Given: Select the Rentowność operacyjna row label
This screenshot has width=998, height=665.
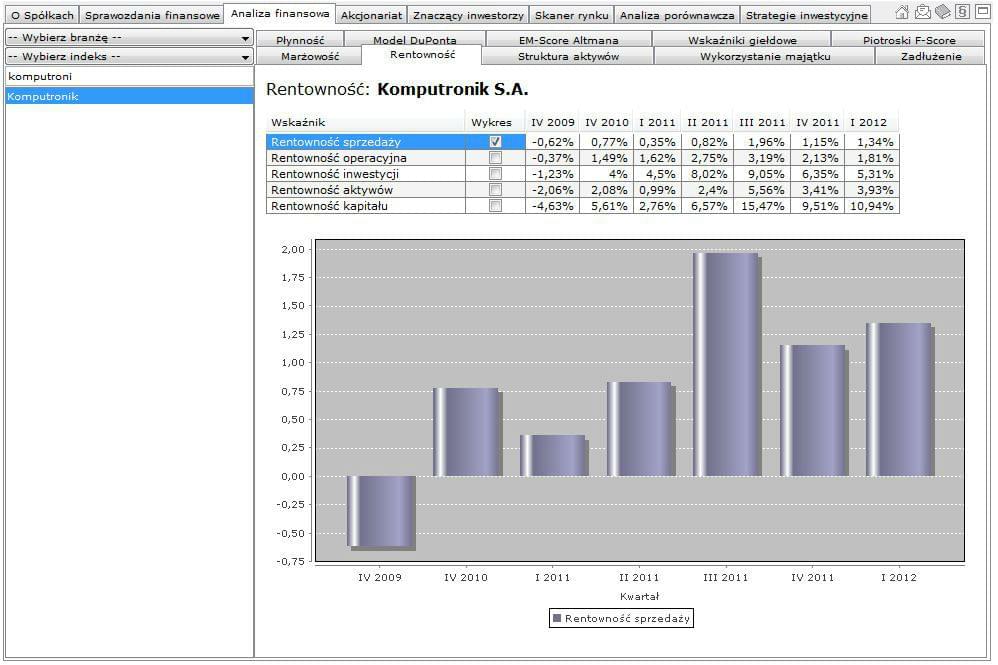Looking at the screenshot, I should (339, 158).
